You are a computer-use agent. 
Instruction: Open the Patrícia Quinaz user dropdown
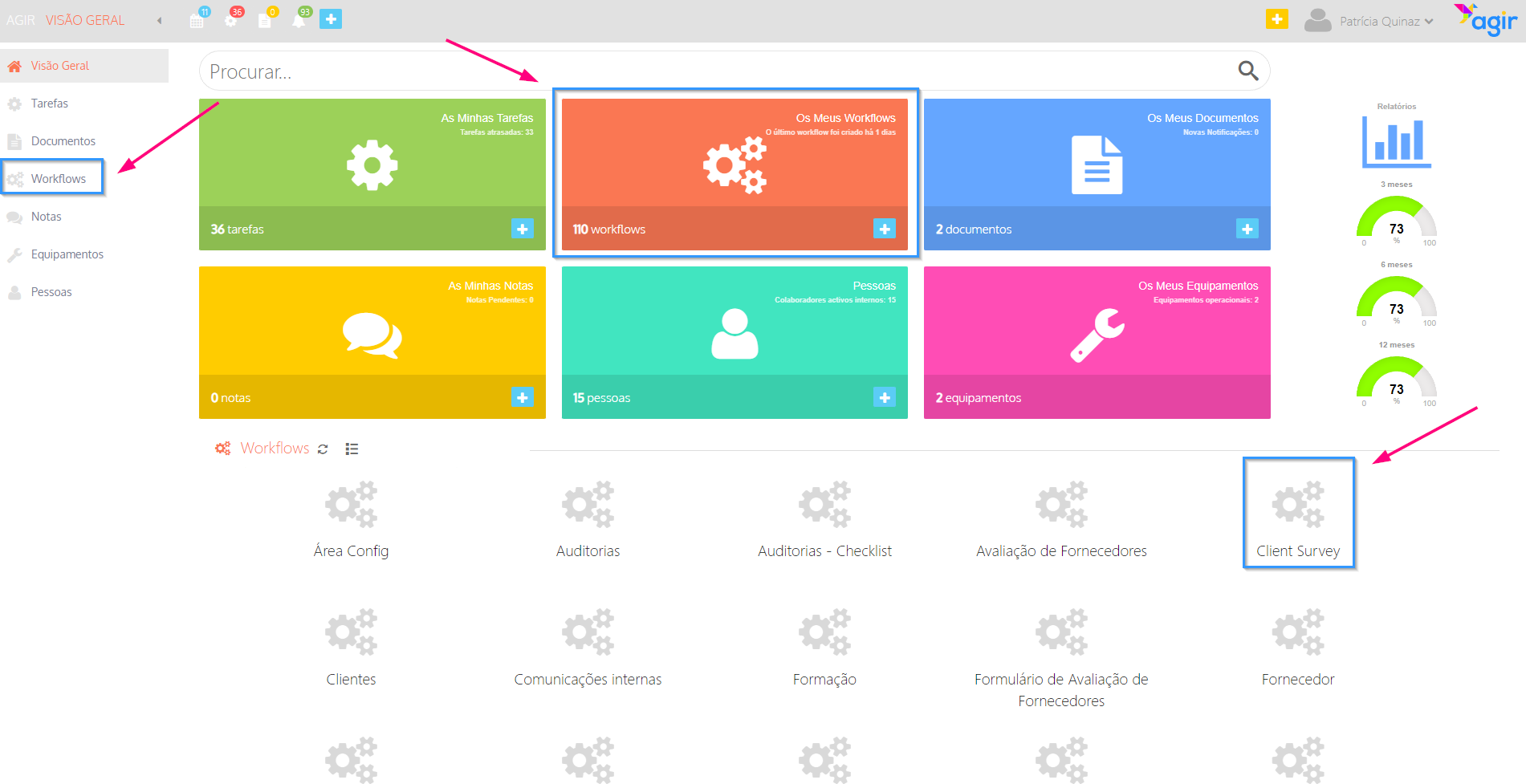click(1369, 21)
